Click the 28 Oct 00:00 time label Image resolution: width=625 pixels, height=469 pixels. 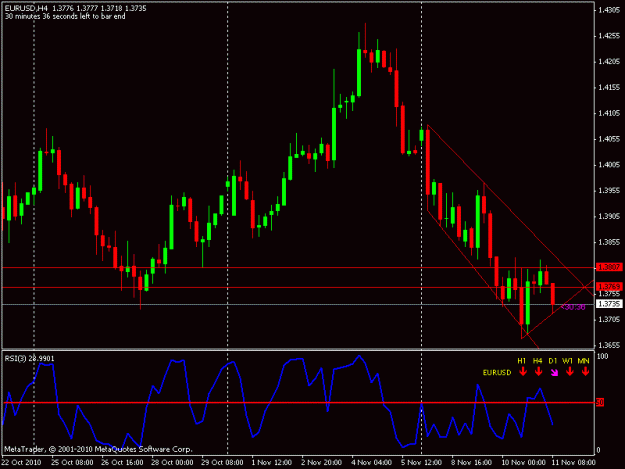point(172,462)
